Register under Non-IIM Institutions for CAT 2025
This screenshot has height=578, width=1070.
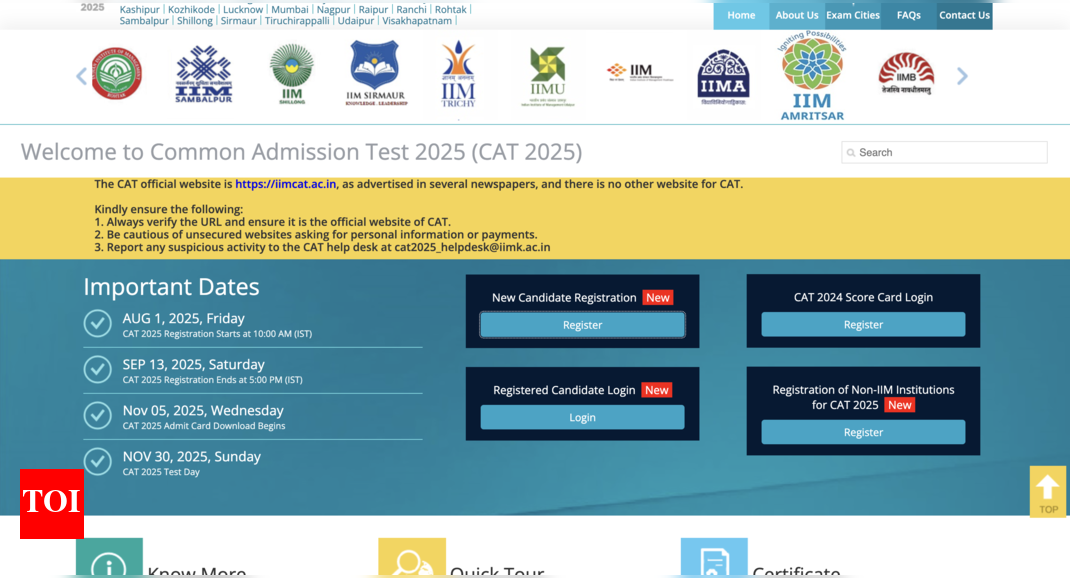[863, 432]
